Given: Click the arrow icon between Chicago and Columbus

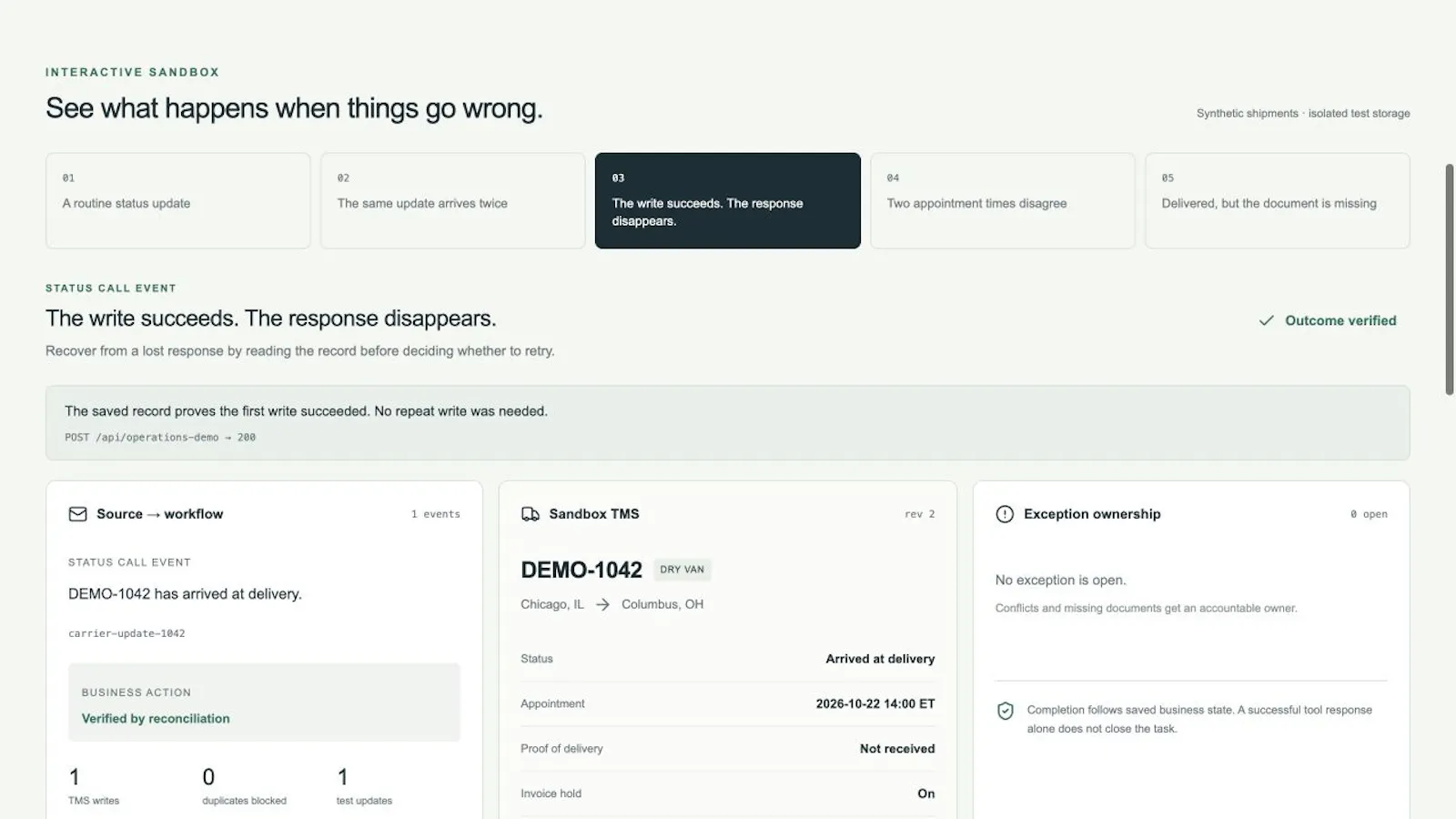Looking at the screenshot, I should pyautogui.click(x=602, y=604).
